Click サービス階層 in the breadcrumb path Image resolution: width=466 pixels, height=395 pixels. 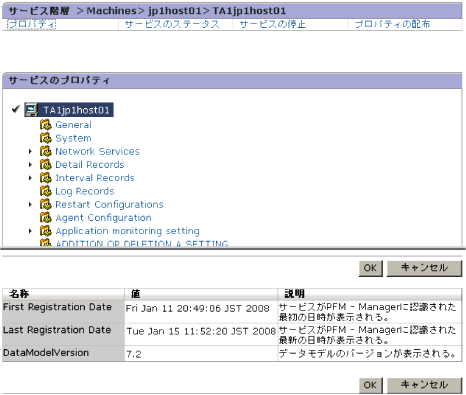pyautogui.click(x=39, y=11)
